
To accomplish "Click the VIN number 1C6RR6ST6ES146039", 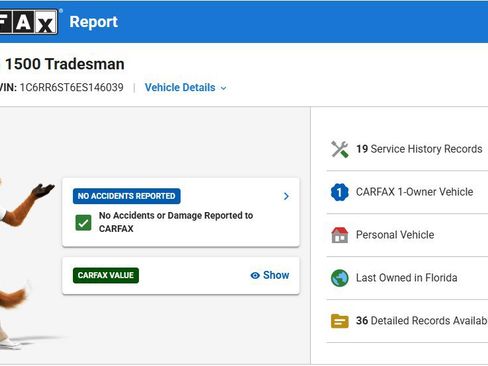I will click(71, 88).
